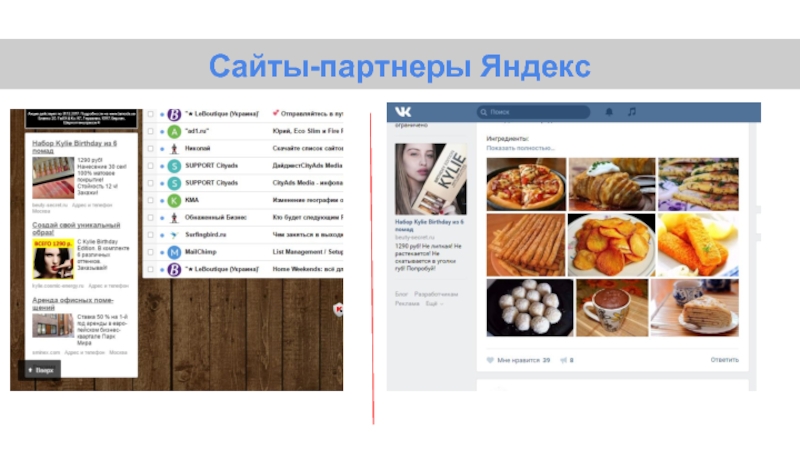This screenshot has height=450, width=800.
Task: Expand post text via Показать полностью
Action: click(x=520, y=148)
